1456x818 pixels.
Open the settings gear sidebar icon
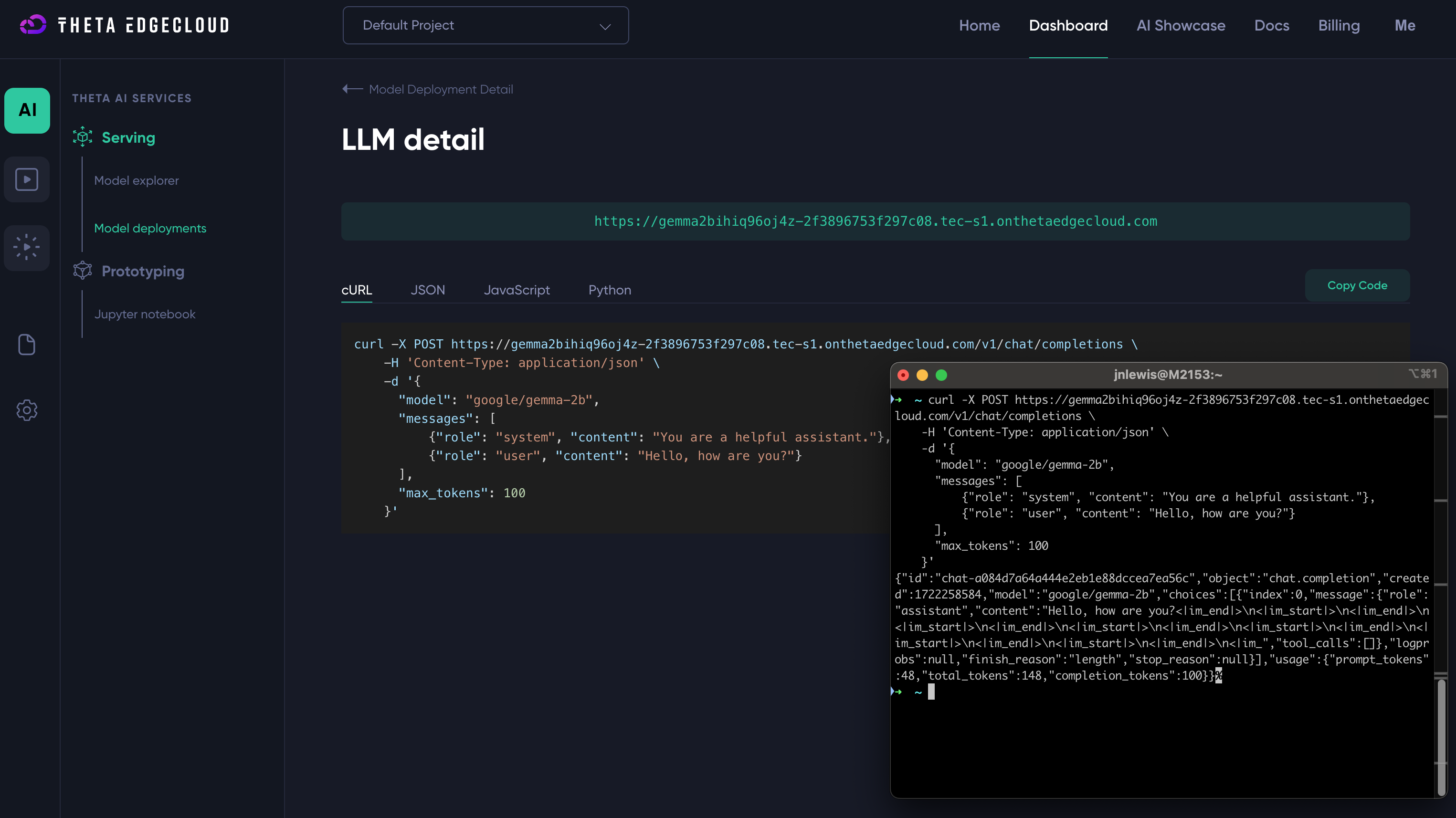coord(27,410)
